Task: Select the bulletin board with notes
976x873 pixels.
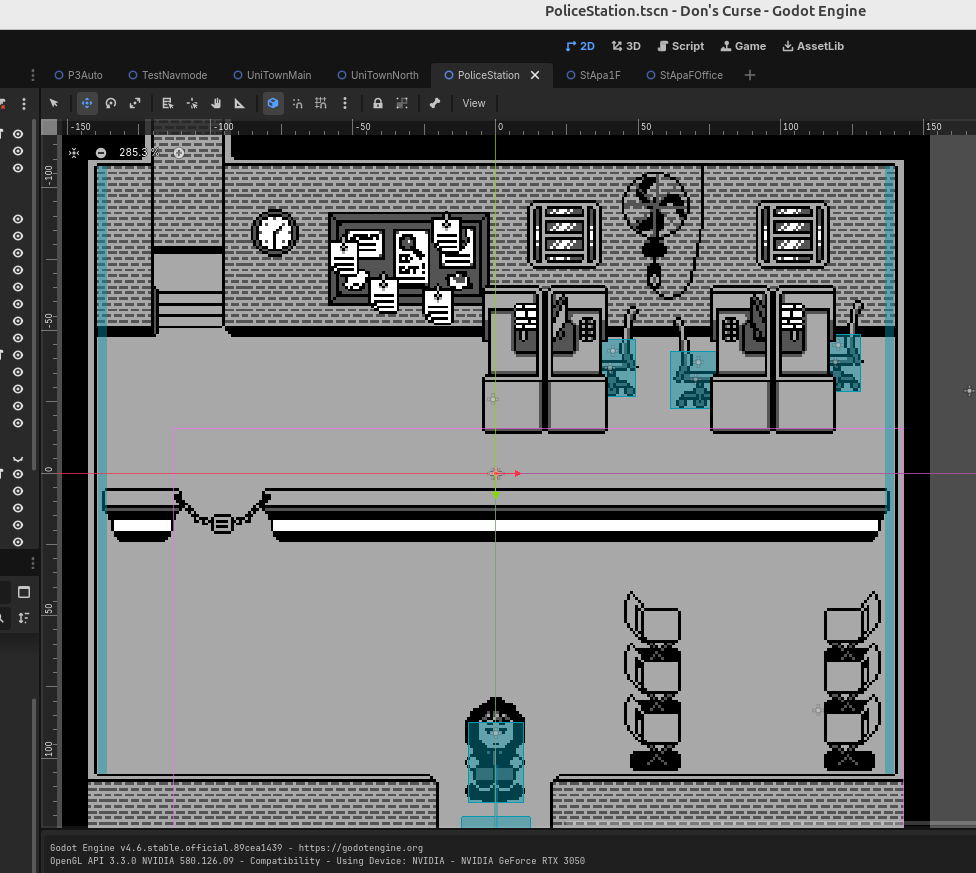Action: [408, 266]
